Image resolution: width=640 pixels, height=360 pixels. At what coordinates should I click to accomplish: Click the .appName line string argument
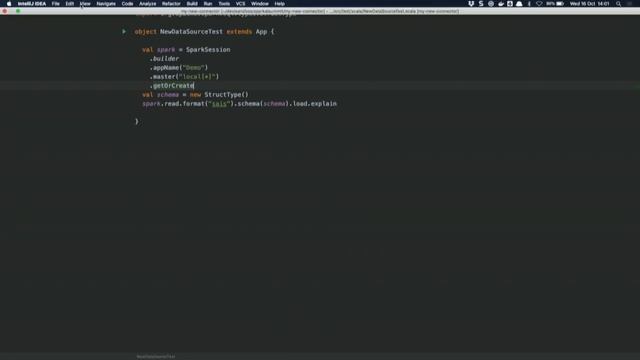[x=193, y=68]
